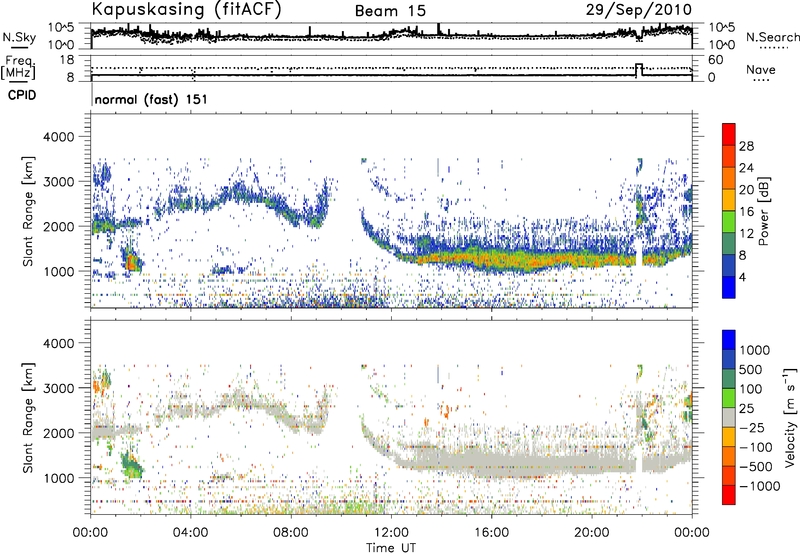Select the Freq. [MHz] axis label
Screen dimensions: 800x554
pos(19,68)
